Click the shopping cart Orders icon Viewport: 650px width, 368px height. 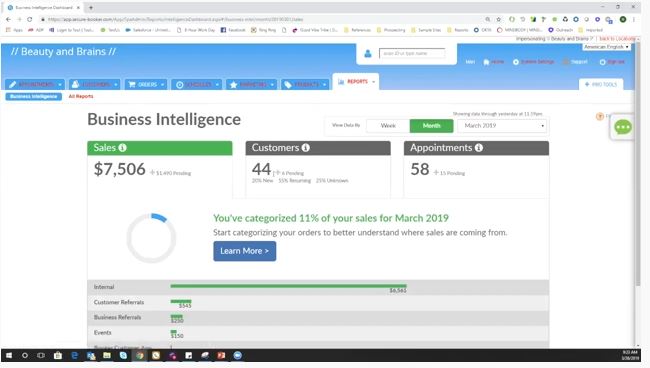click(x=132, y=85)
